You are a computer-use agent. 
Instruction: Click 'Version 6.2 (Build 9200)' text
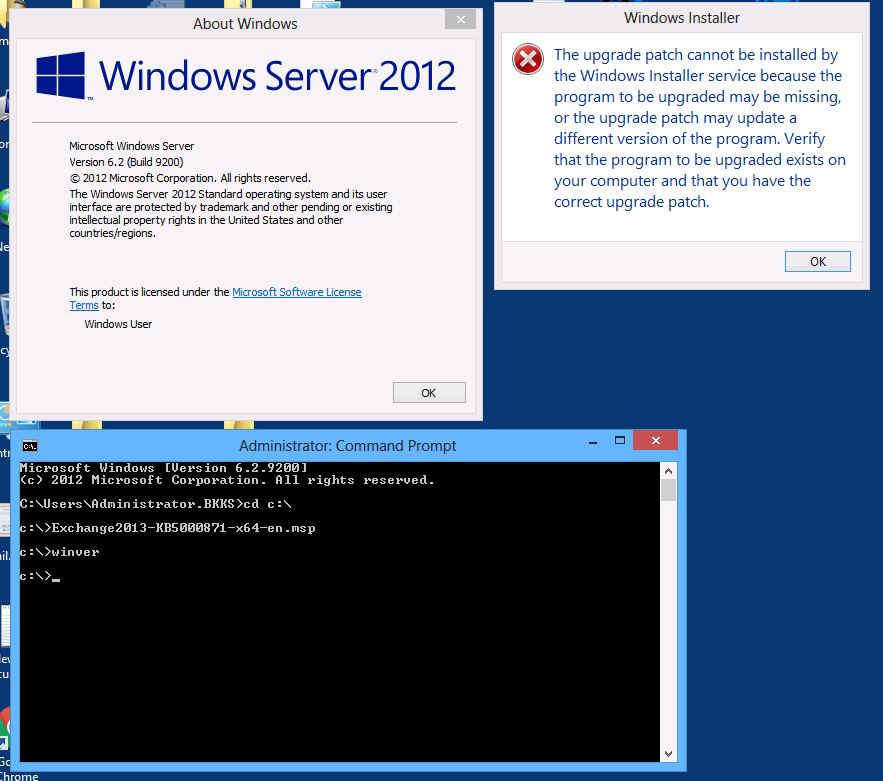click(x=126, y=162)
